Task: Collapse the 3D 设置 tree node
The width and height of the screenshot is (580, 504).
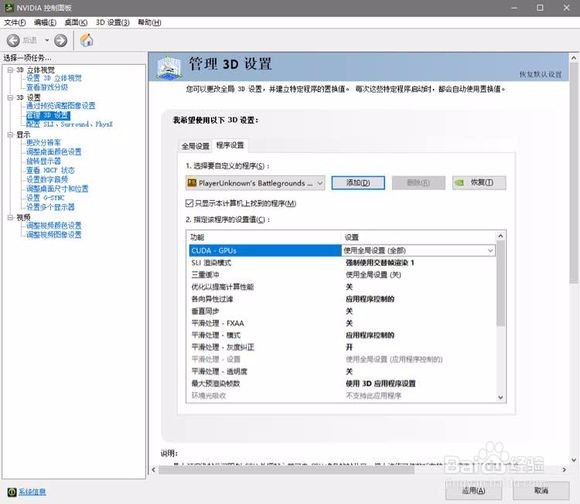Action: coord(10,97)
